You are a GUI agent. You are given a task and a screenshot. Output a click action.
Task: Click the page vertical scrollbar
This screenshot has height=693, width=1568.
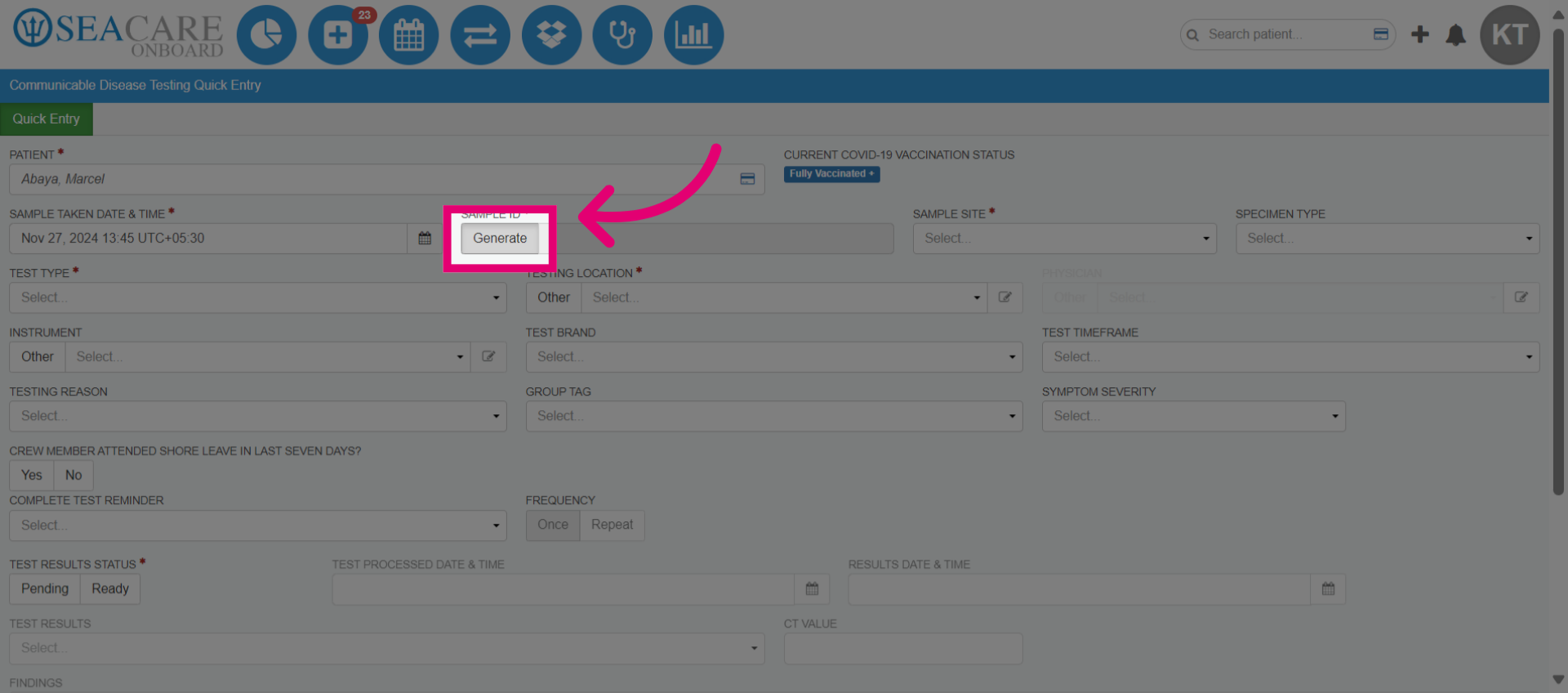point(1558,262)
